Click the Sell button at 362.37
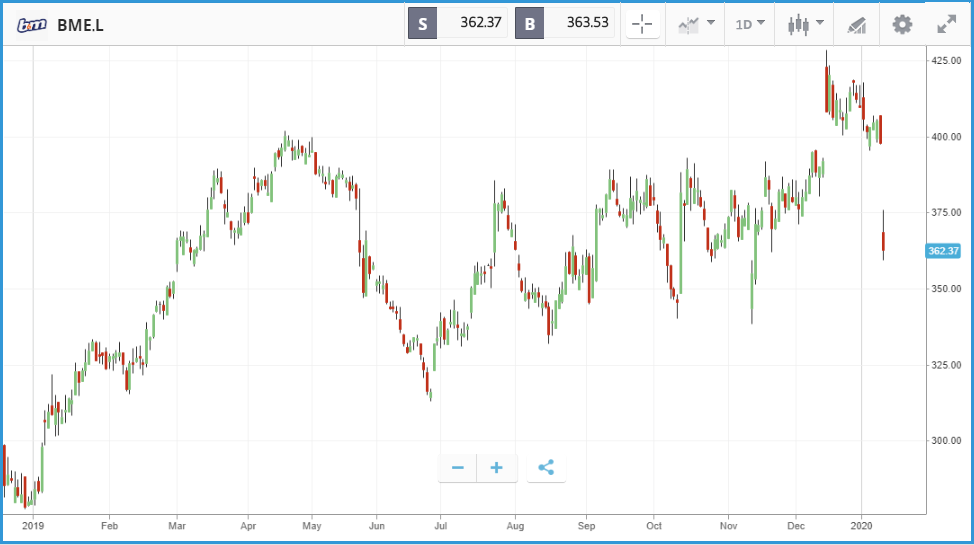Viewport: 974px width, 545px height. 458,24
